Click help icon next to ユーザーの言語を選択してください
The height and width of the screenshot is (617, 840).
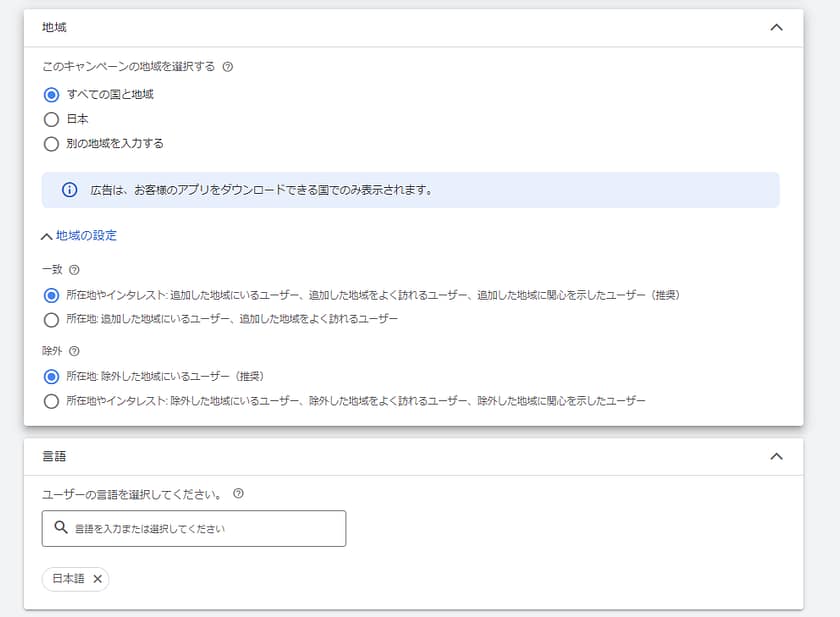click(x=238, y=494)
